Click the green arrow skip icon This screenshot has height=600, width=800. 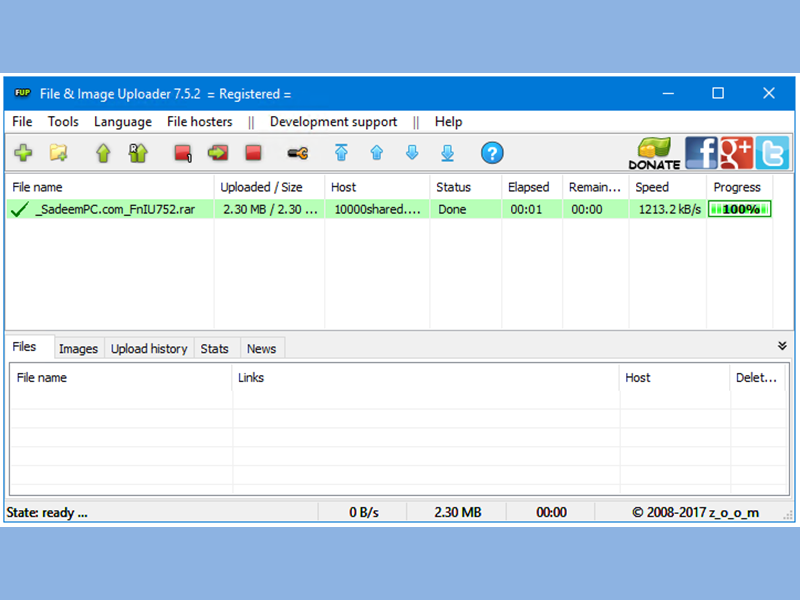pos(218,153)
